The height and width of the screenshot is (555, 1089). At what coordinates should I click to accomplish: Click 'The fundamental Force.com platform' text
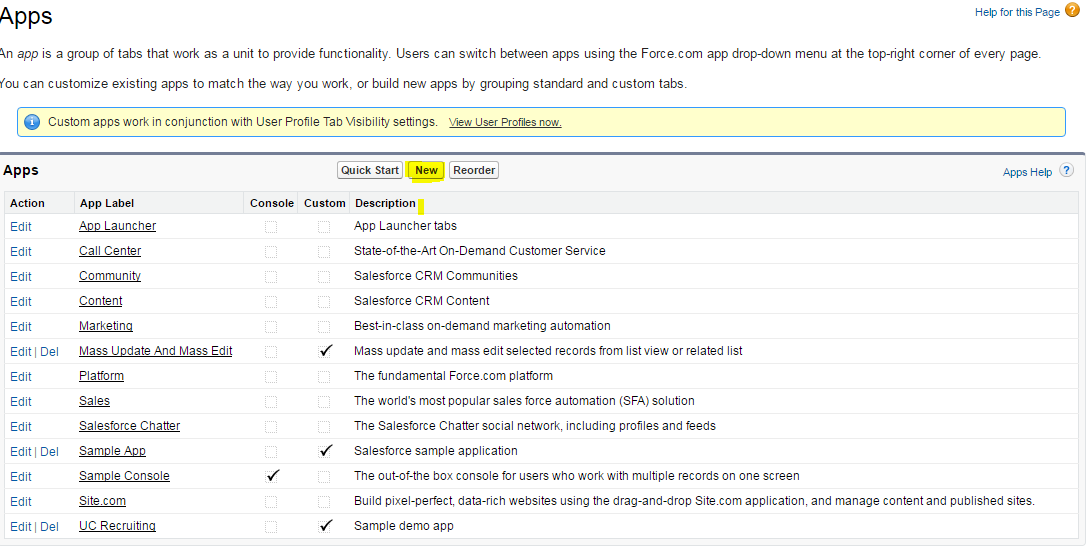click(x=454, y=376)
